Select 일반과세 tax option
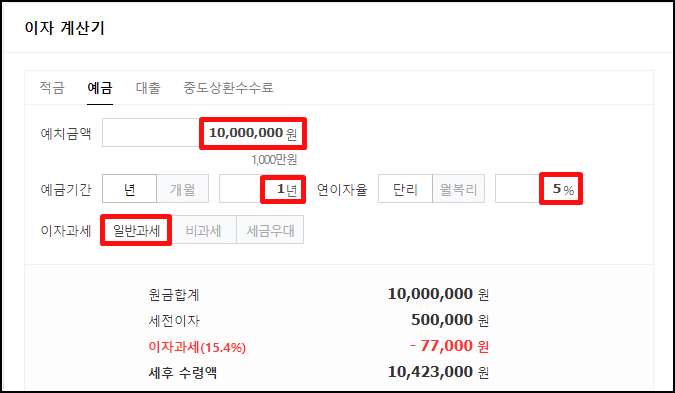 point(136,230)
